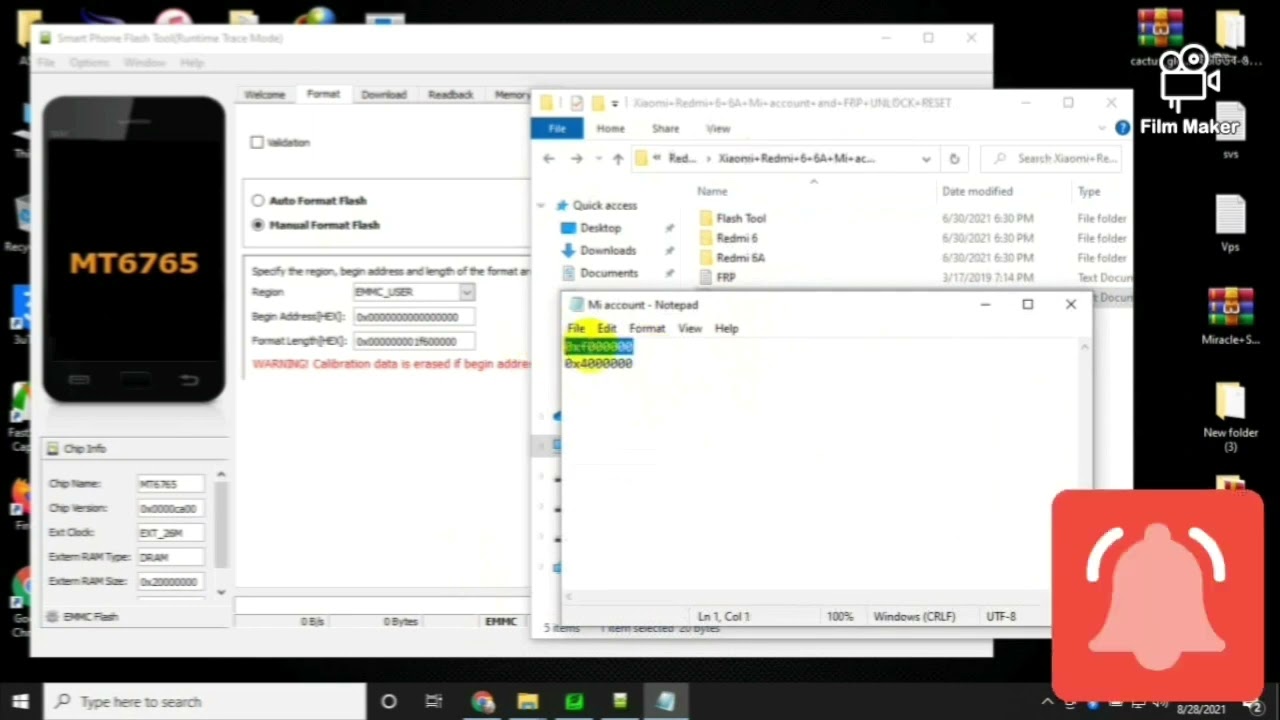Collapse the Quick access tree node

tap(541, 205)
